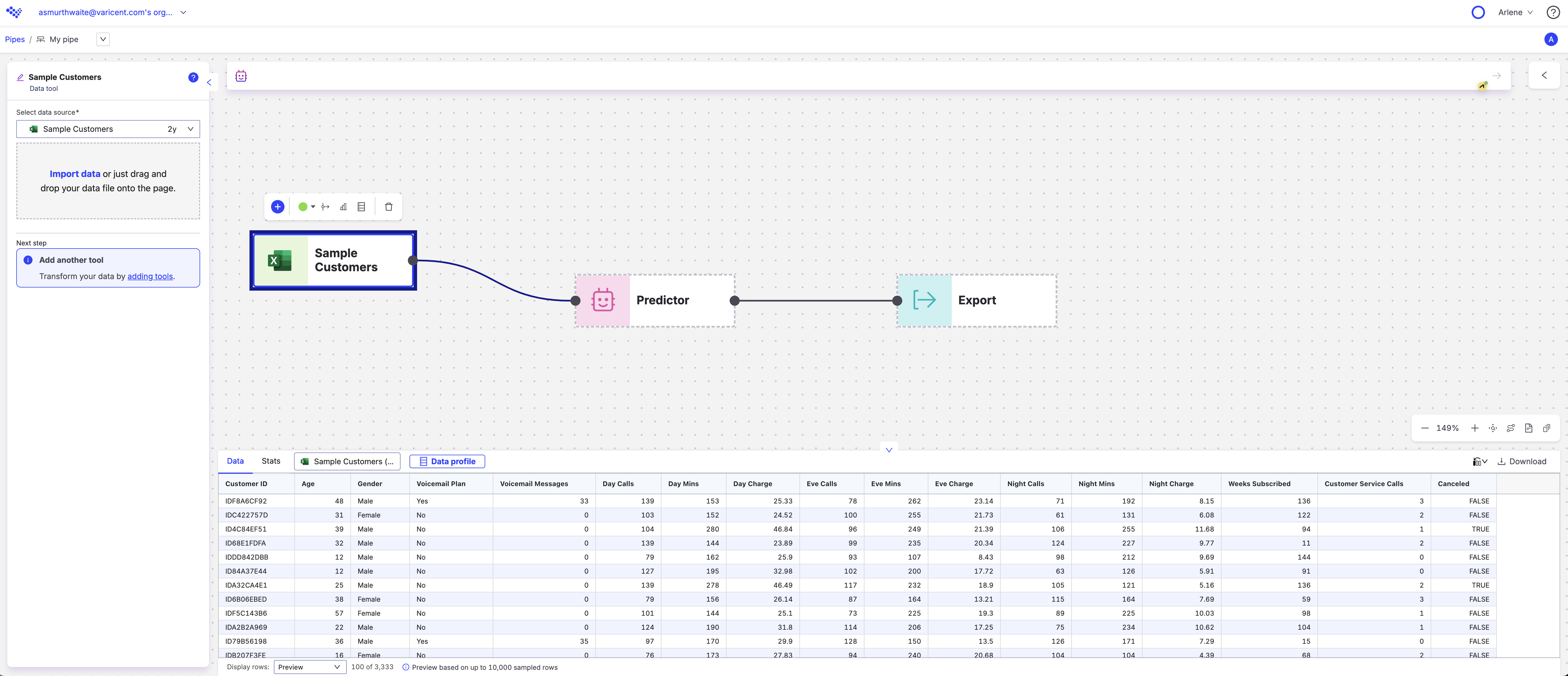Click the data table icon in node toolbar
The image size is (1568, 676).
pos(362,206)
